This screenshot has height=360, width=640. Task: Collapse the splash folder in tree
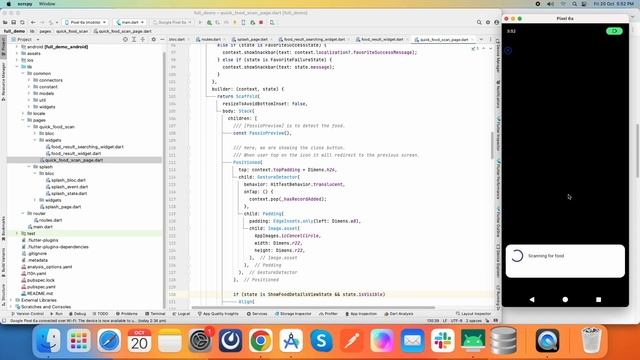29,167
